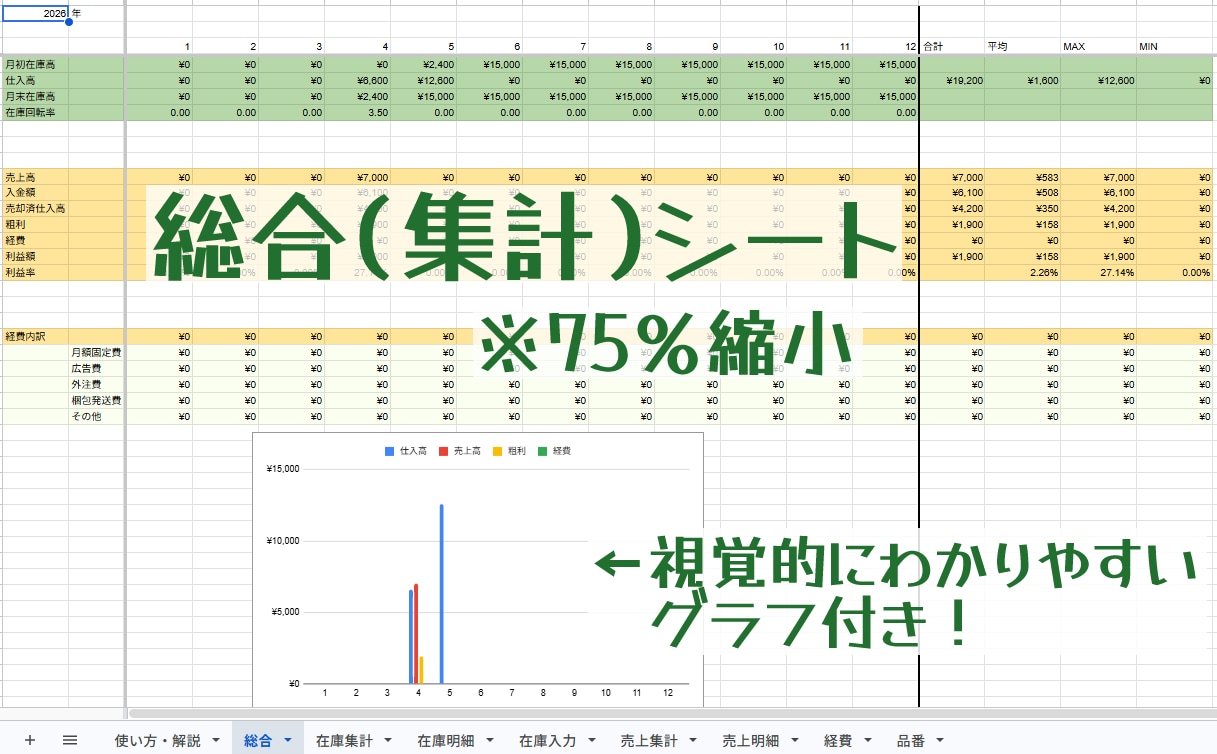Open the all sheets list icon

pyautogui.click(x=70, y=740)
